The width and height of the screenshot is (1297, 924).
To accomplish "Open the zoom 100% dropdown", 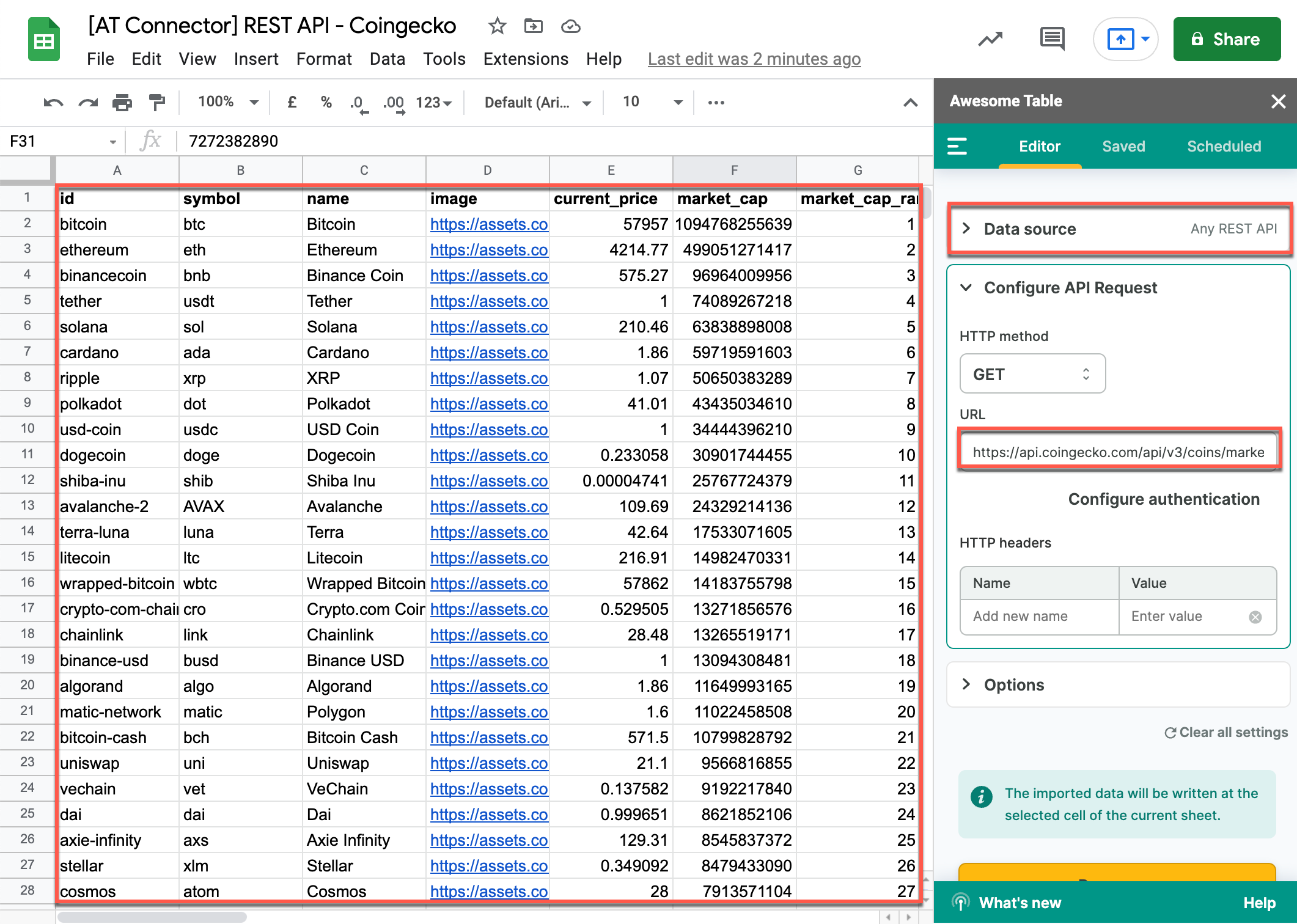I will pos(228,102).
